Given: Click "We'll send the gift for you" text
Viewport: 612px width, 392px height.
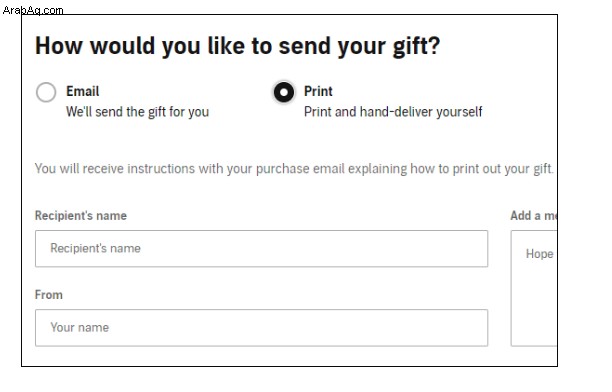Looking at the screenshot, I should [x=137, y=112].
